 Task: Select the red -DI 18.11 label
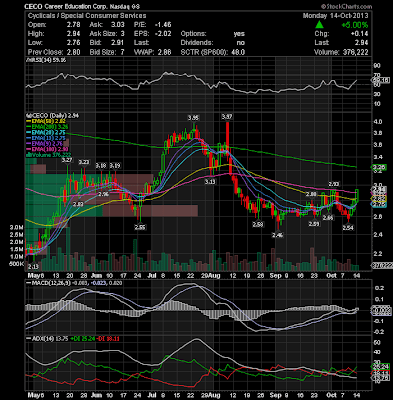pos(108,338)
